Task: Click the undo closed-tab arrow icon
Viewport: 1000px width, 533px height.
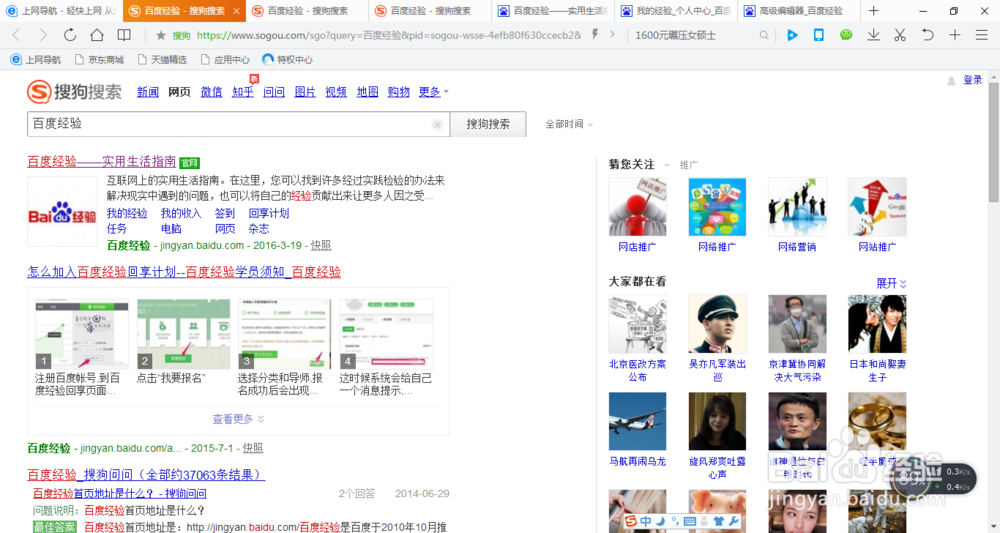Action: tap(927, 35)
